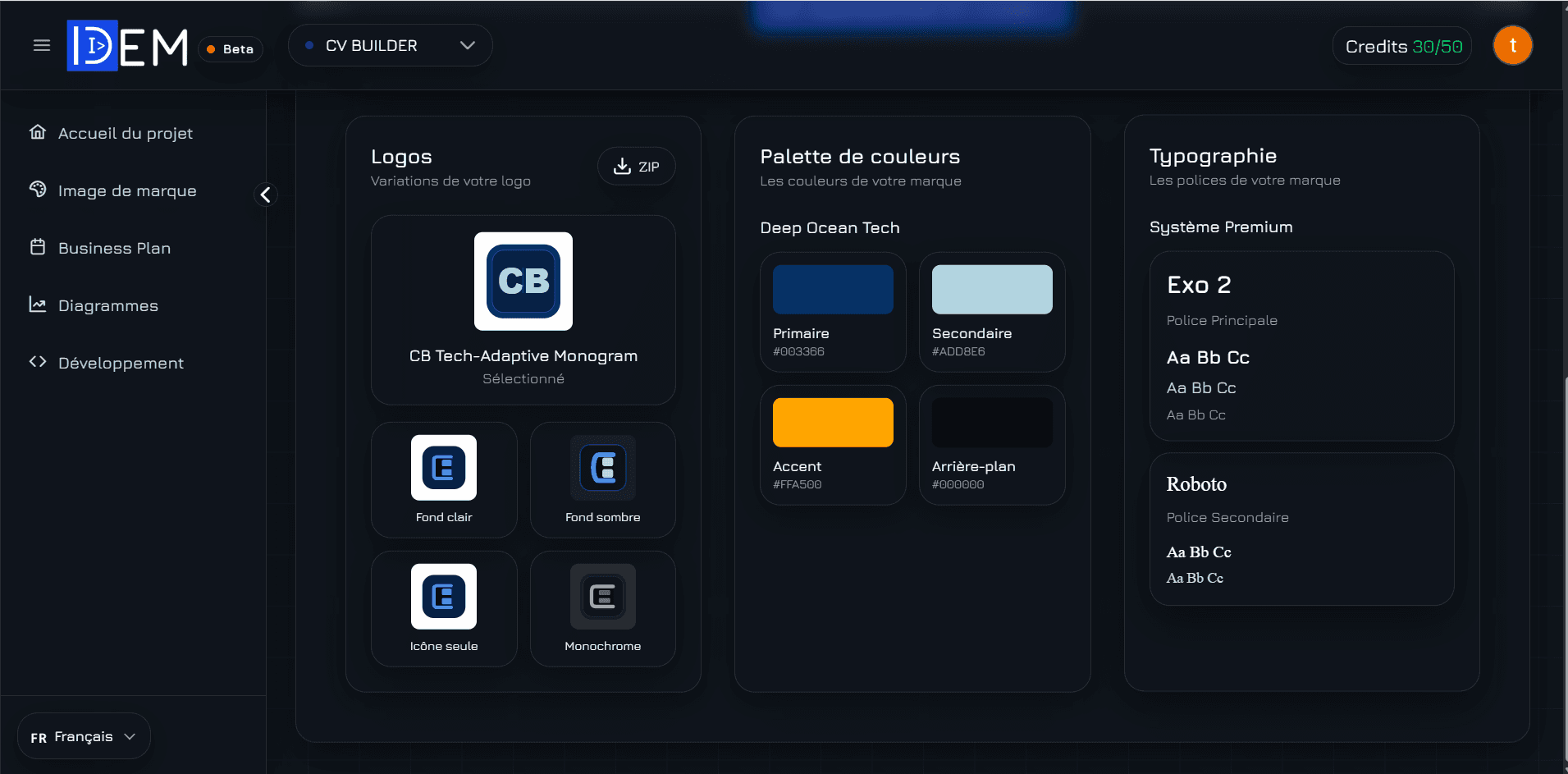Screen dimensions: 1568x774
Task: Open the user avatar 't' menu
Action: [x=1512, y=45]
